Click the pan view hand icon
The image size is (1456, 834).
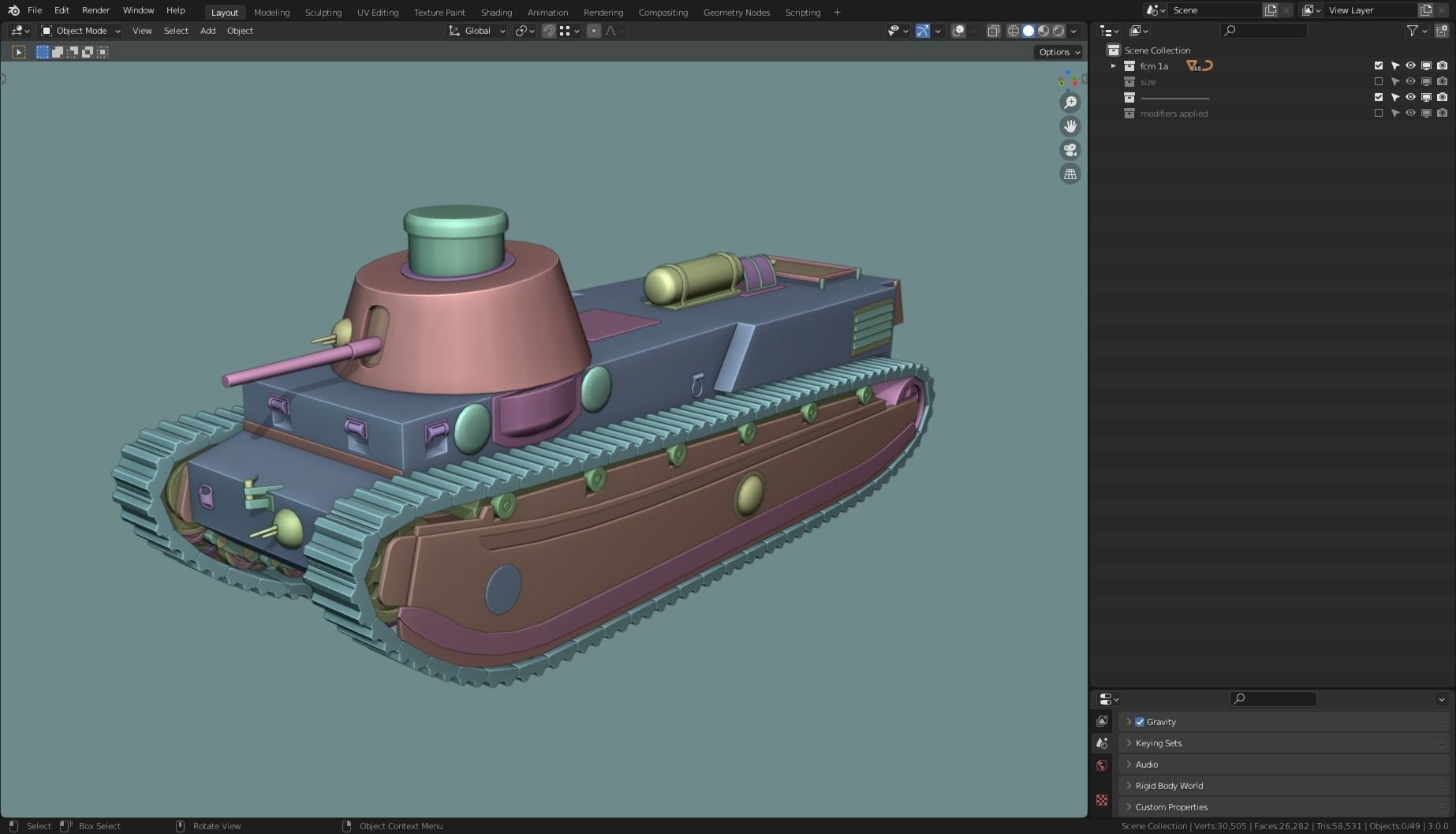1070,126
